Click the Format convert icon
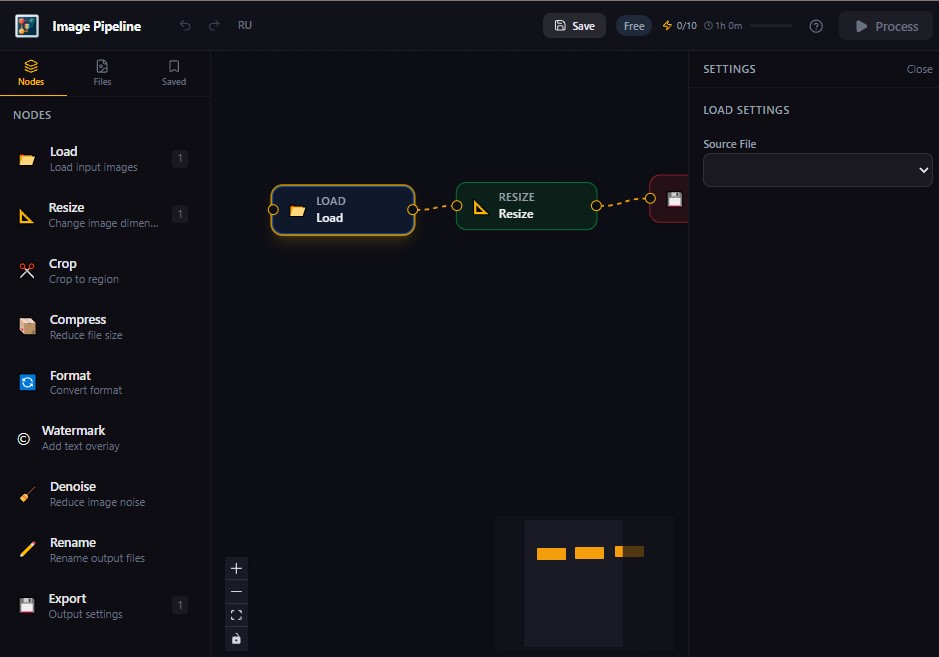The height and width of the screenshot is (657, 939). pos(28,382)
